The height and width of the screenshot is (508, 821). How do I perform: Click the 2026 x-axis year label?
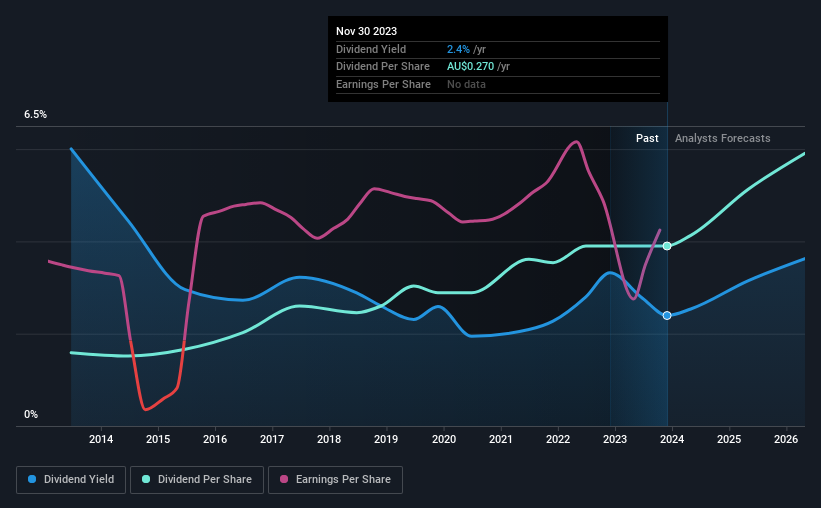click(786, 439)
